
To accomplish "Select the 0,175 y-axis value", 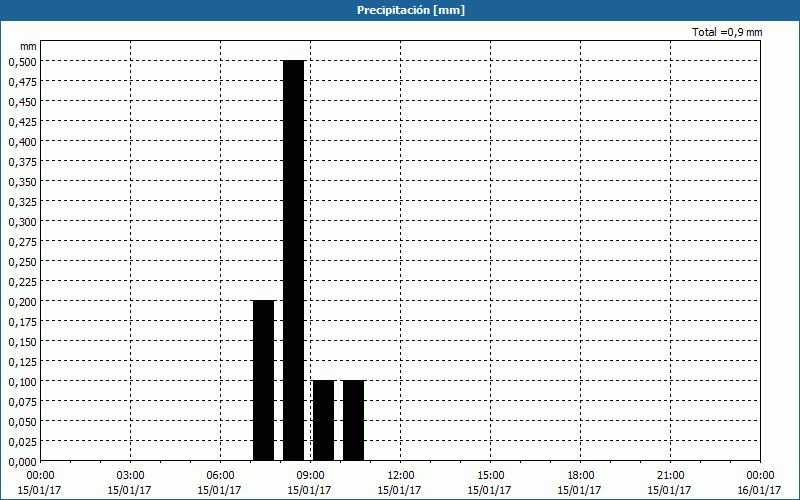I will [22, 322].
